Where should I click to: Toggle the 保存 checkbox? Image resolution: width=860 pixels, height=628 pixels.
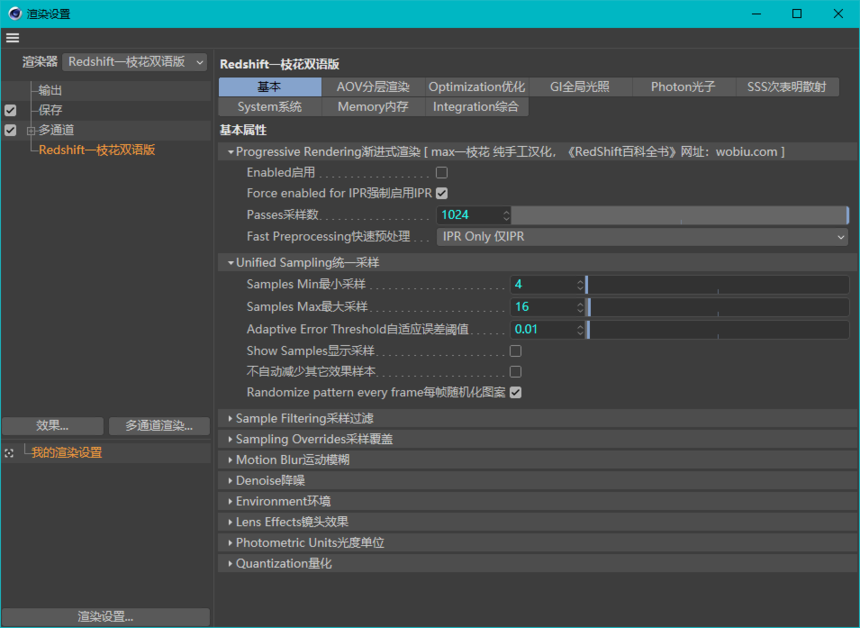[10, 110]
